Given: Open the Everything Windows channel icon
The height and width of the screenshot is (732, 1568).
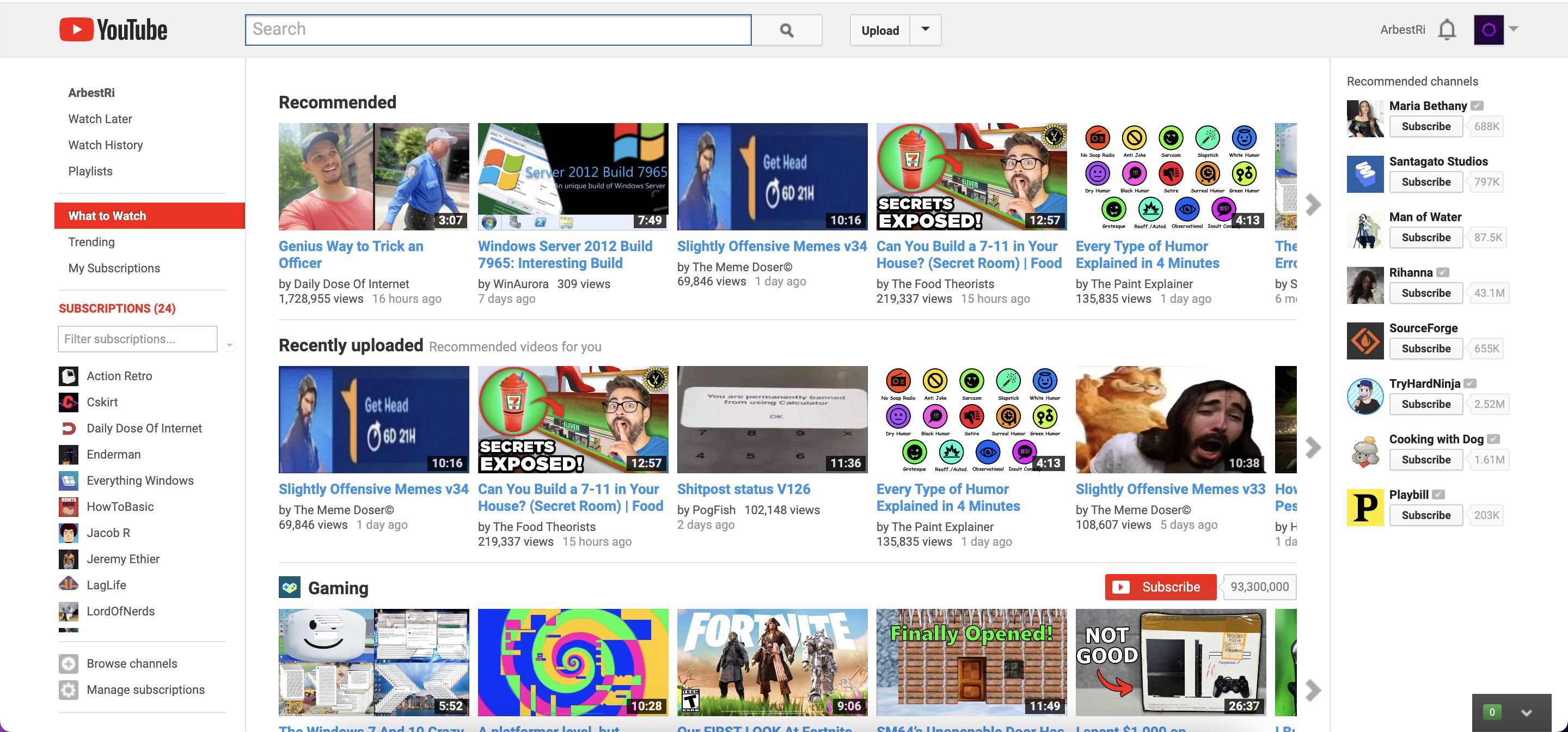Looking at the screenshot, I should pyautogui.click(x=68, y=481).
